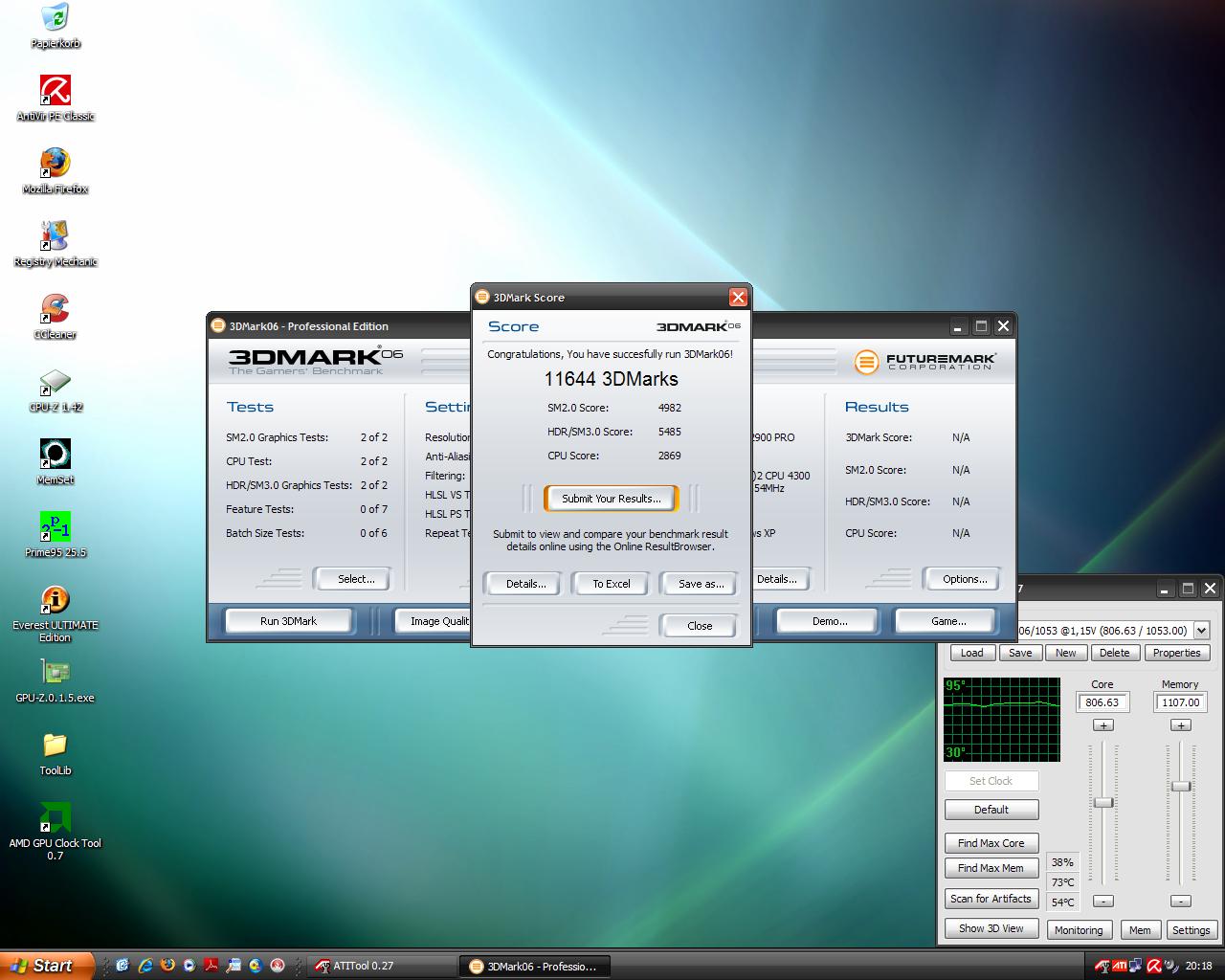Expand the ATITool profile dropdown
The height and width of the screenshot is (980, 1225).
click(x=1202, y=631)
